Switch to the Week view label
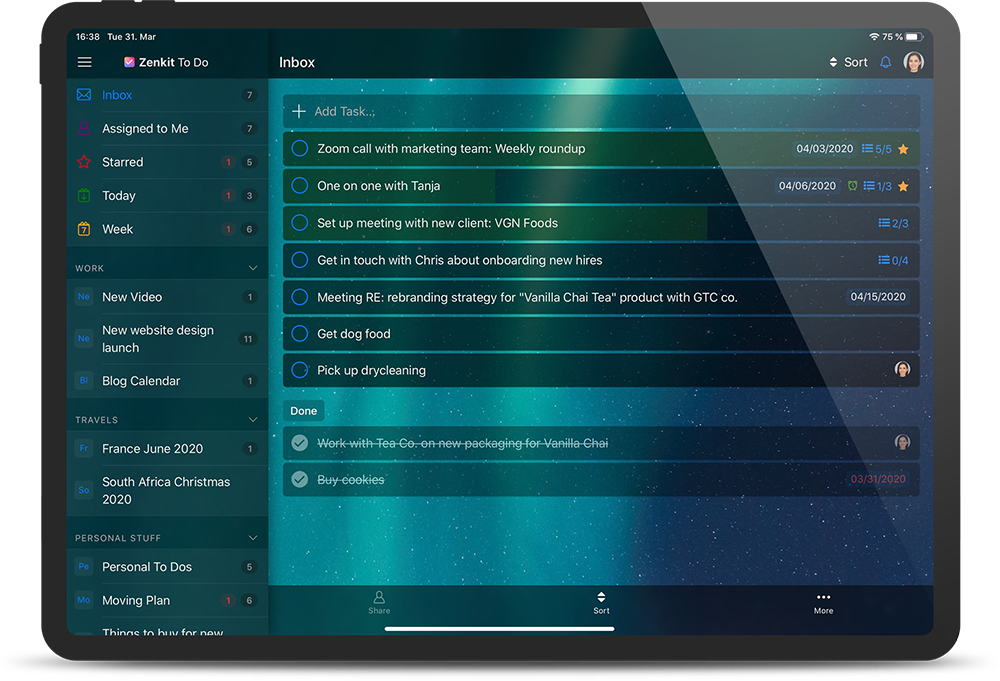This screenshot has width=1000, height=681. [117, 229]
